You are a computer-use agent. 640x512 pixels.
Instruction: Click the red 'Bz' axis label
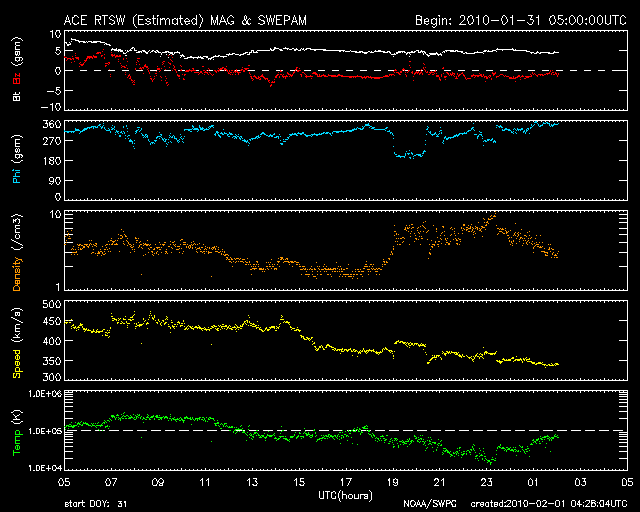(17, 79)
